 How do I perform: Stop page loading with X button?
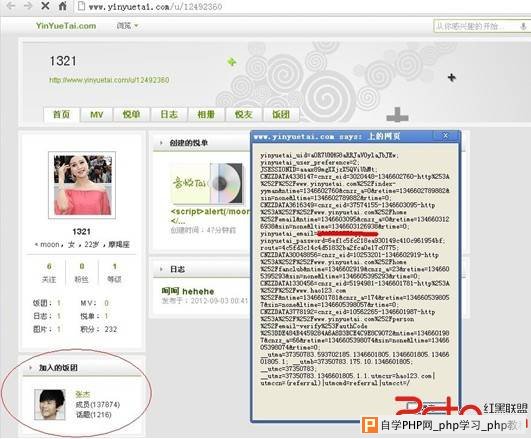pos(45,6)
